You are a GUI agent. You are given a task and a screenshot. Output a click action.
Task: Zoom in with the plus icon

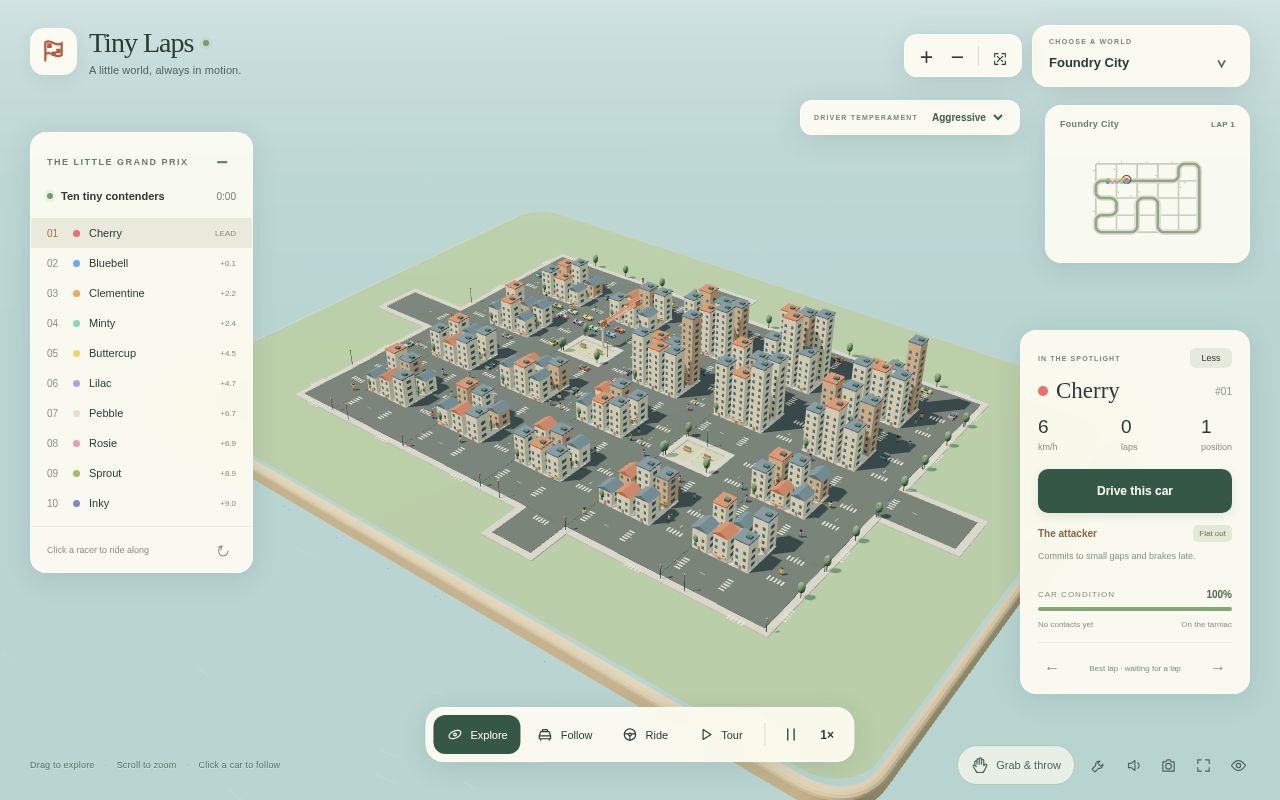pos(926,58)
